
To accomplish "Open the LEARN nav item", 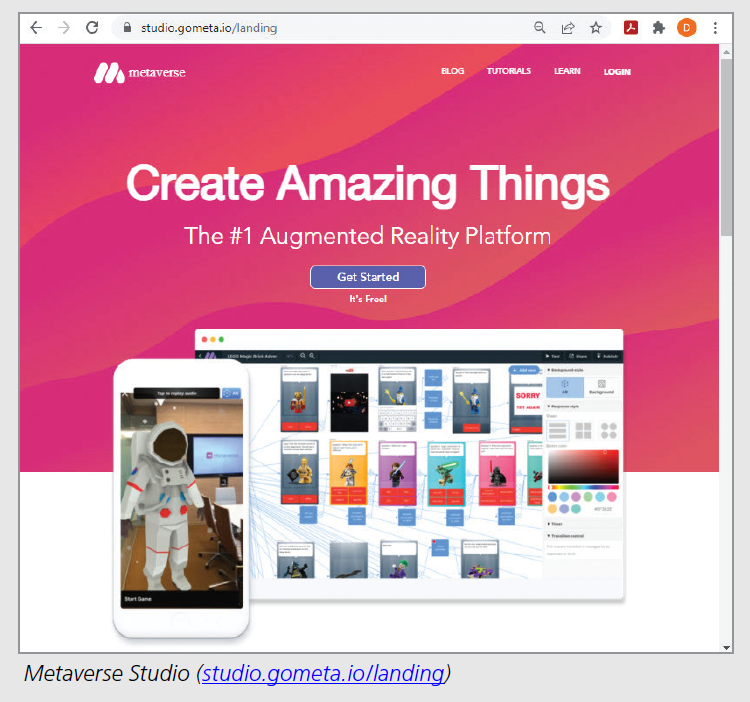I will coord(567,71).
